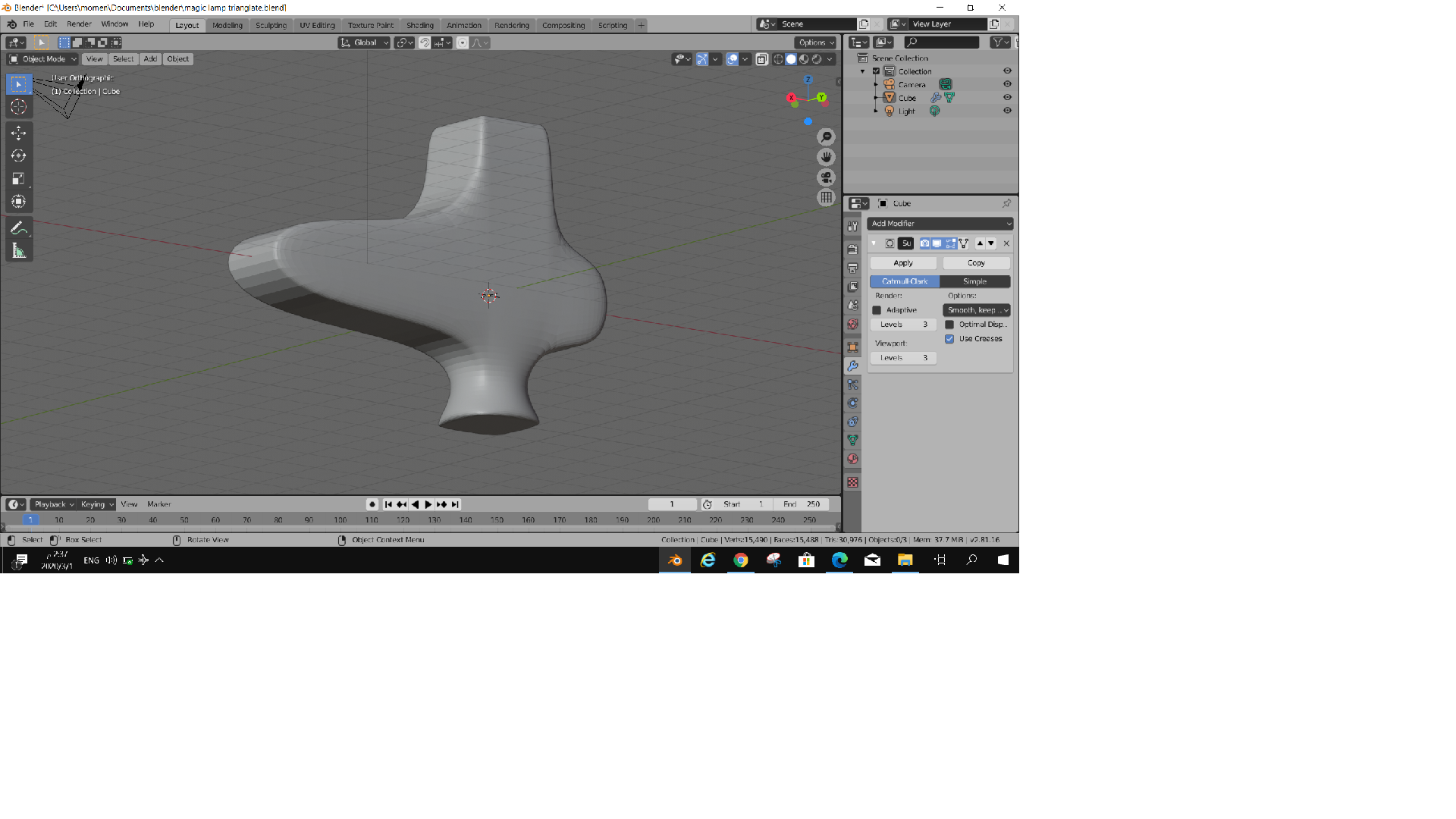The width and height of the screenshot is (1456, 819).
Task: Toggle viewport gizmos display
Action: pos(702,59)
